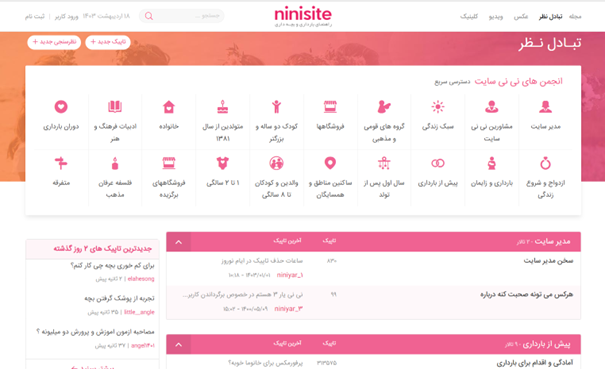
Task: Click جدیدترین تاپیک های ۲ روز گذشته heading
Action: (103, 249)
